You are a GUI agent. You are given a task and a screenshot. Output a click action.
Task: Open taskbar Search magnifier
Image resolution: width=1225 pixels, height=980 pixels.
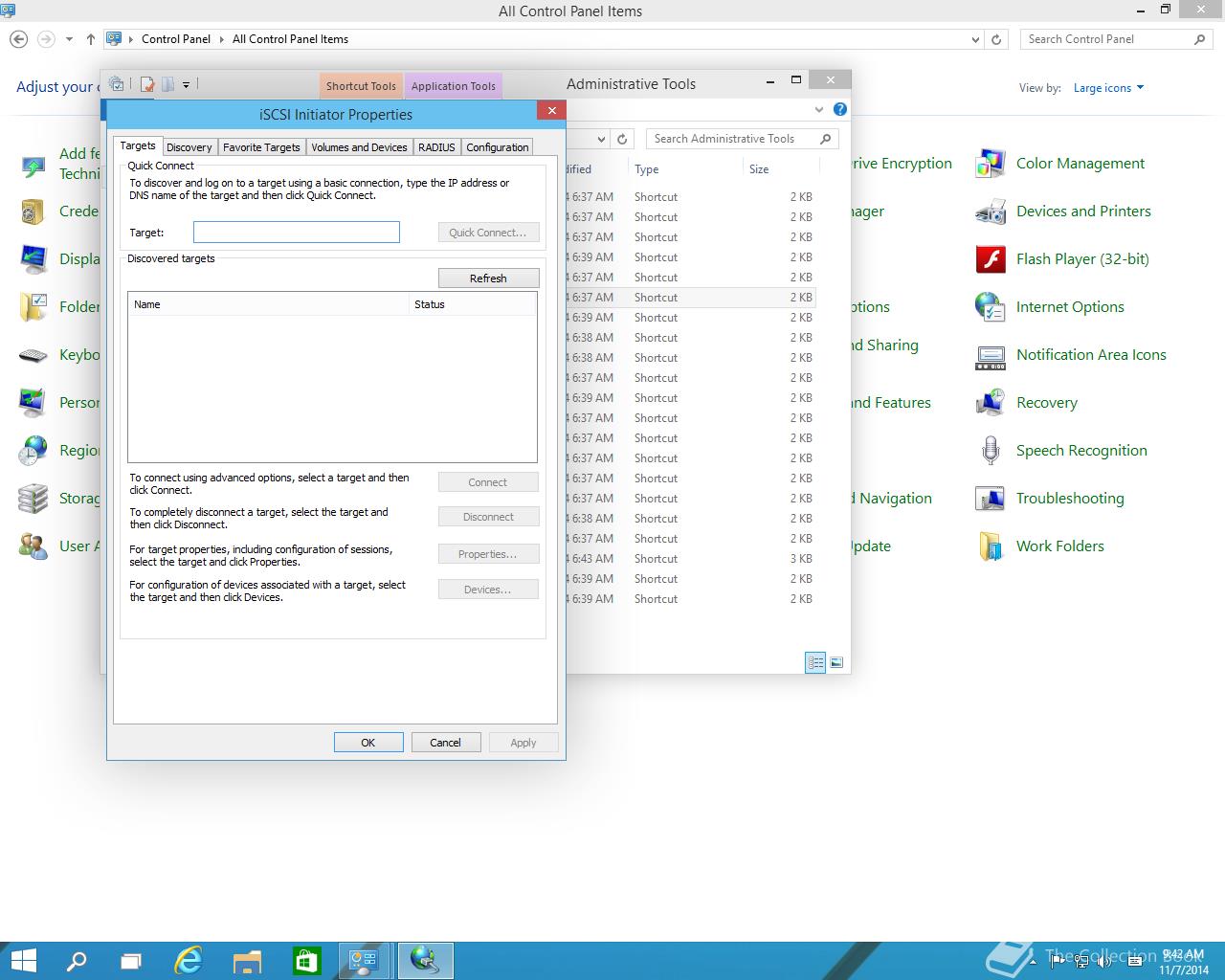[x=77, y=961]
